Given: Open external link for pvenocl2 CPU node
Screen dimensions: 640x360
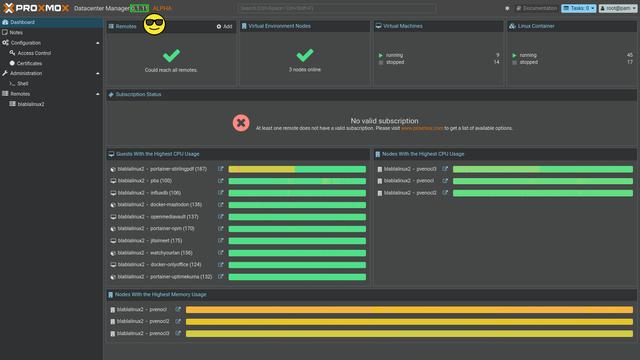Looking at the screenshot, I should pos(445,193).
